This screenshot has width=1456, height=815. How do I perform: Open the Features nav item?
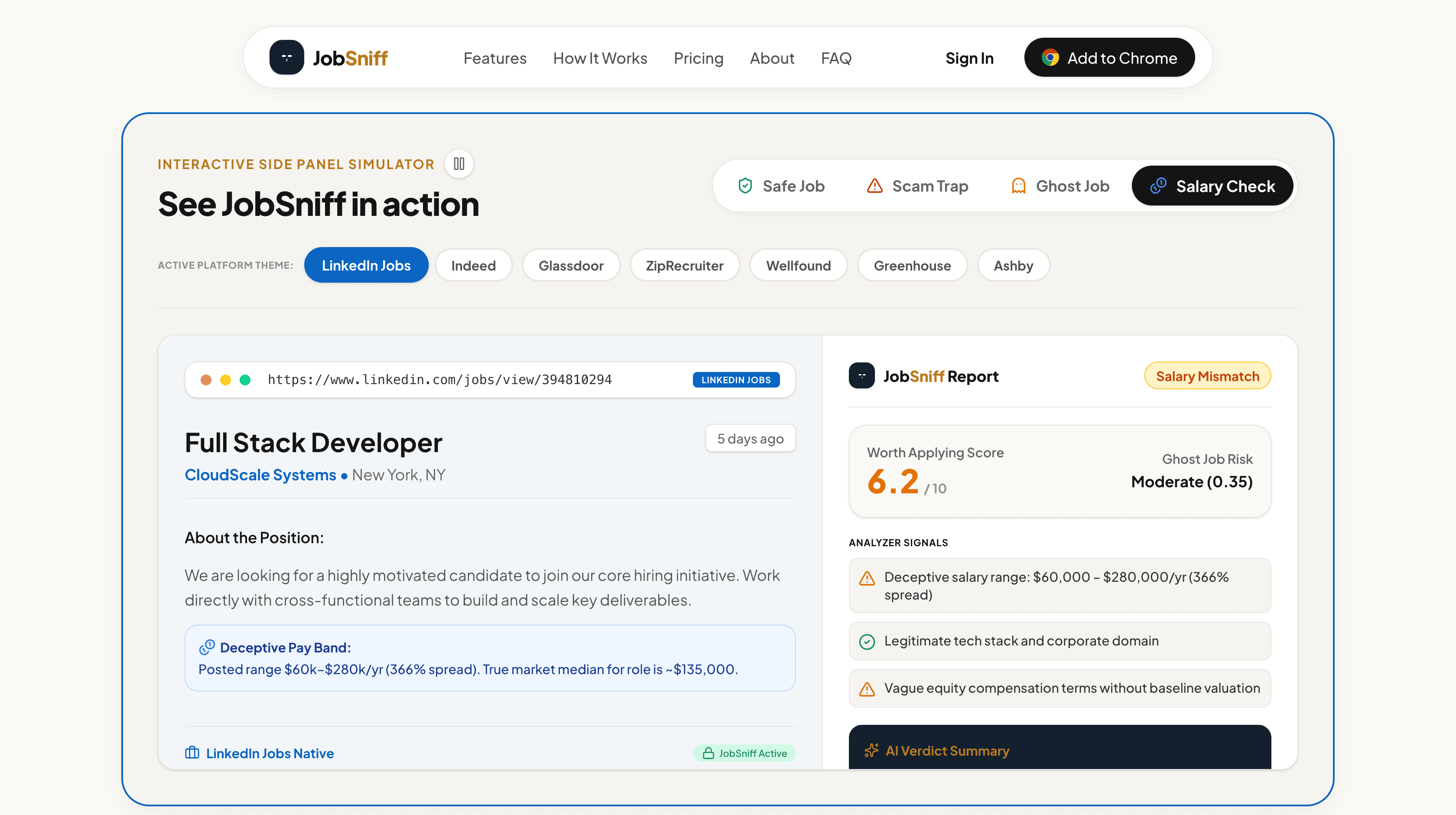tap(494, 58)
